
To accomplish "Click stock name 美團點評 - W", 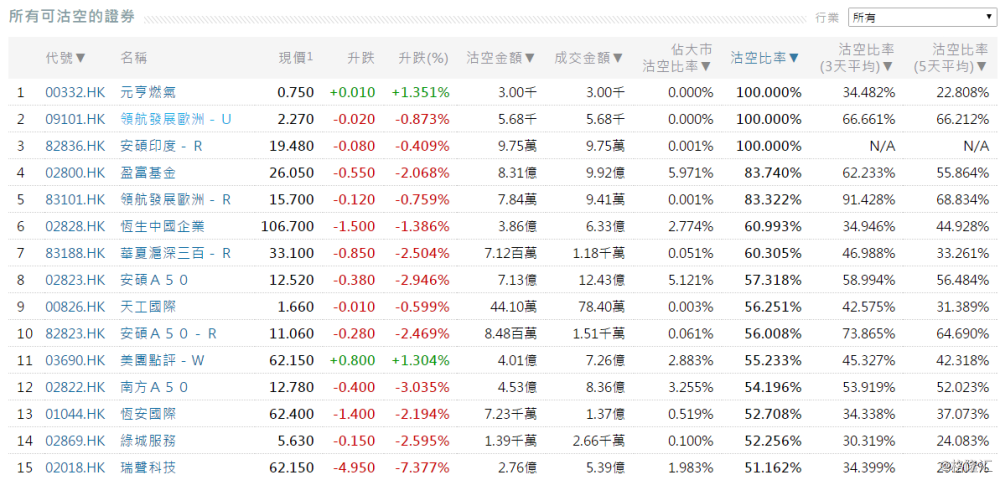I will (x=163, y=360).
